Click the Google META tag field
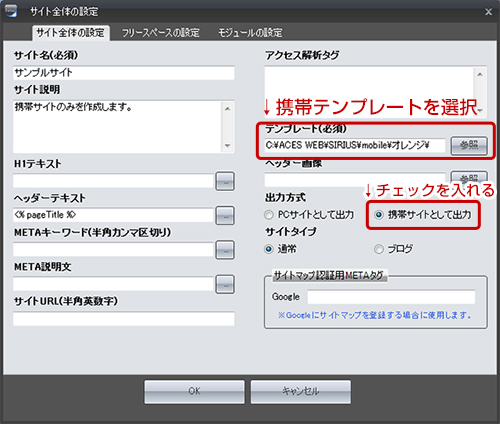Image resolution: width=500 pixels, height=424 pixels. pyautogui.click(x=391, y=297)
